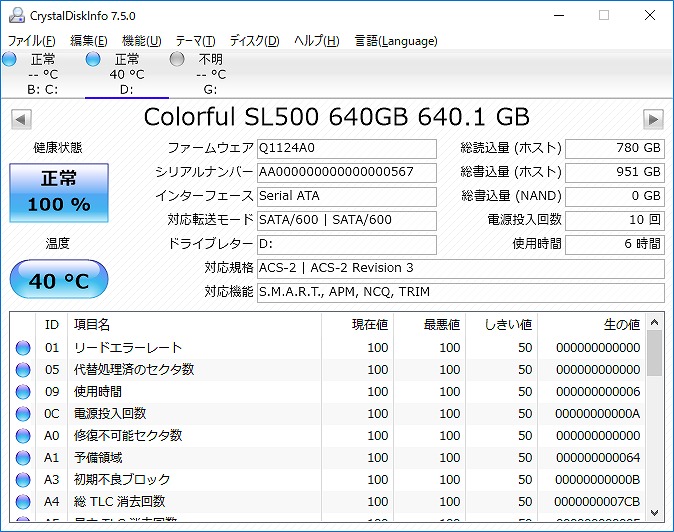The image size is (674, 532).
Task: Open the 機能(U) menu
Action: pos(141,41)
